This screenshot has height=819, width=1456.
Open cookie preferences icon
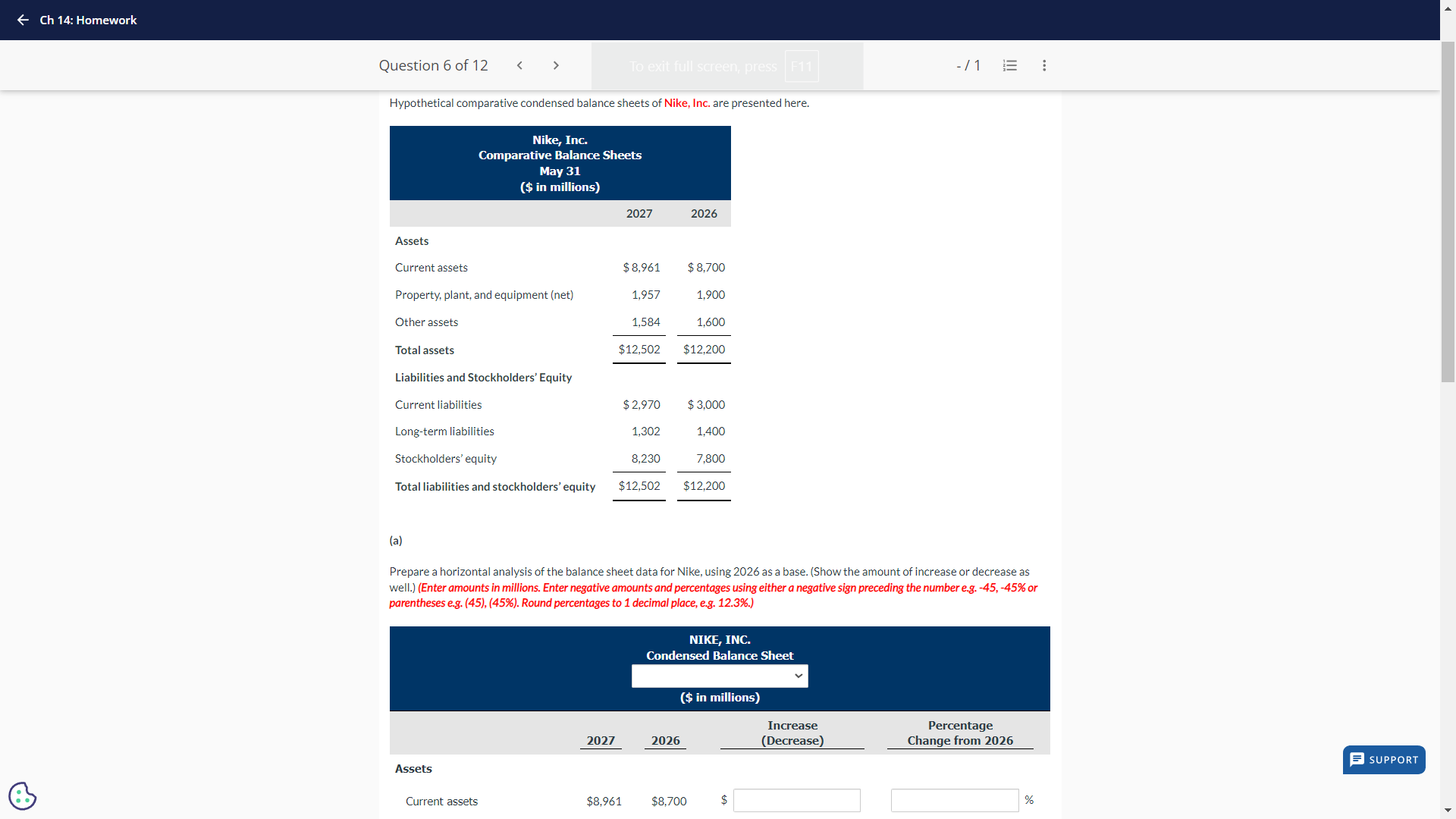pos(22,795)
